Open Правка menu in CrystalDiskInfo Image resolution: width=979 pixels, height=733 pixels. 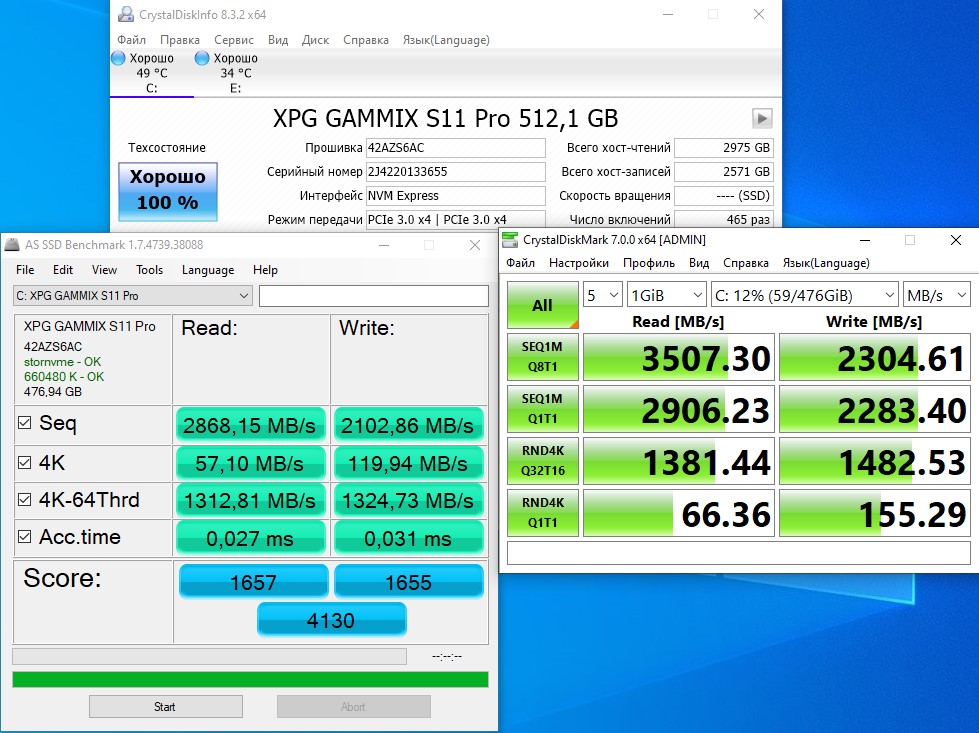[180, 40]
